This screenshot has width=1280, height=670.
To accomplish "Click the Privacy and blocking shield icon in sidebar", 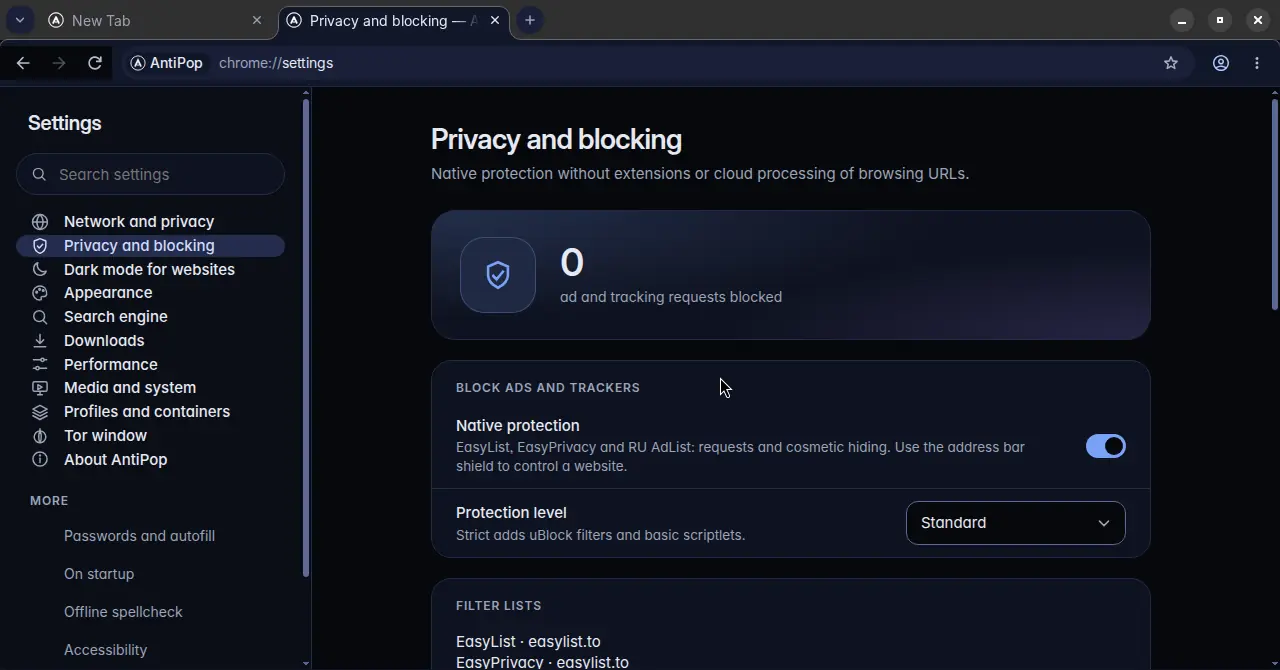I will pos(40,246).
